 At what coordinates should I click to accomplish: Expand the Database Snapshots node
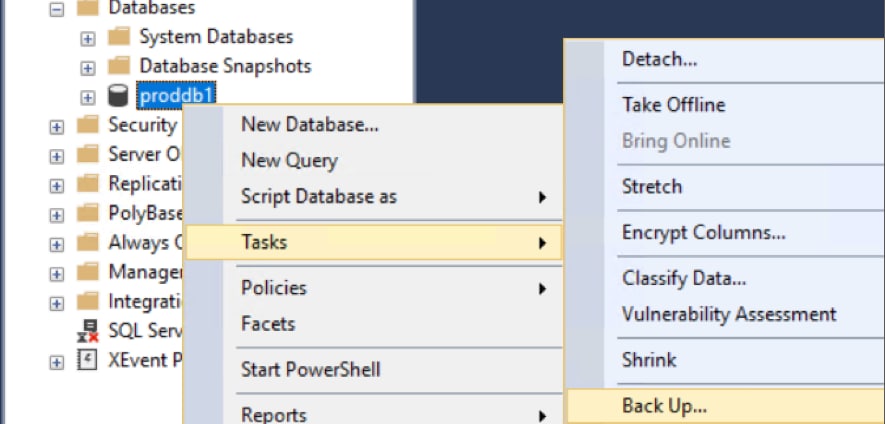(88, 68)
